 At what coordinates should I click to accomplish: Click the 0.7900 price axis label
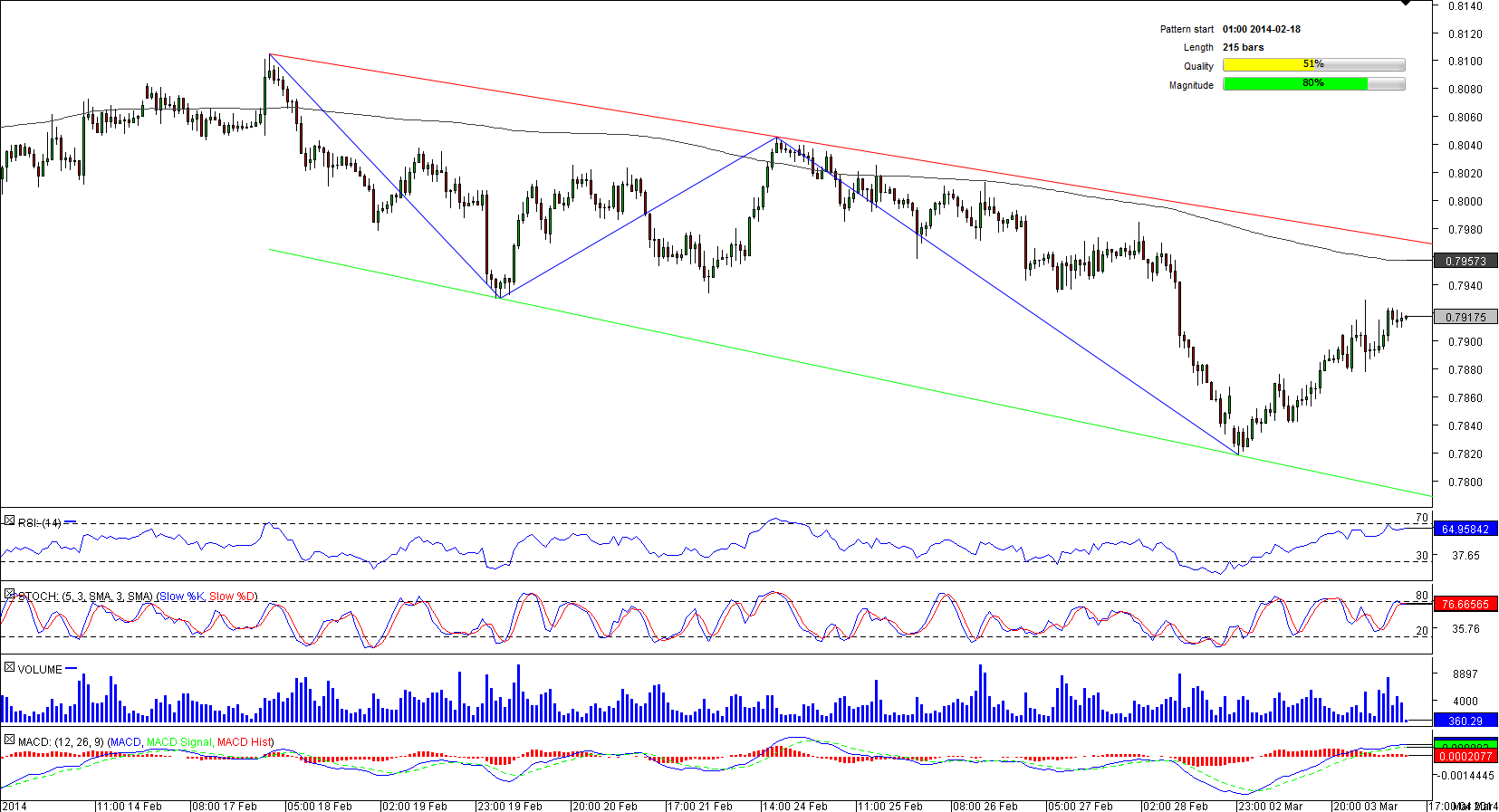(x=1465, y=341)
